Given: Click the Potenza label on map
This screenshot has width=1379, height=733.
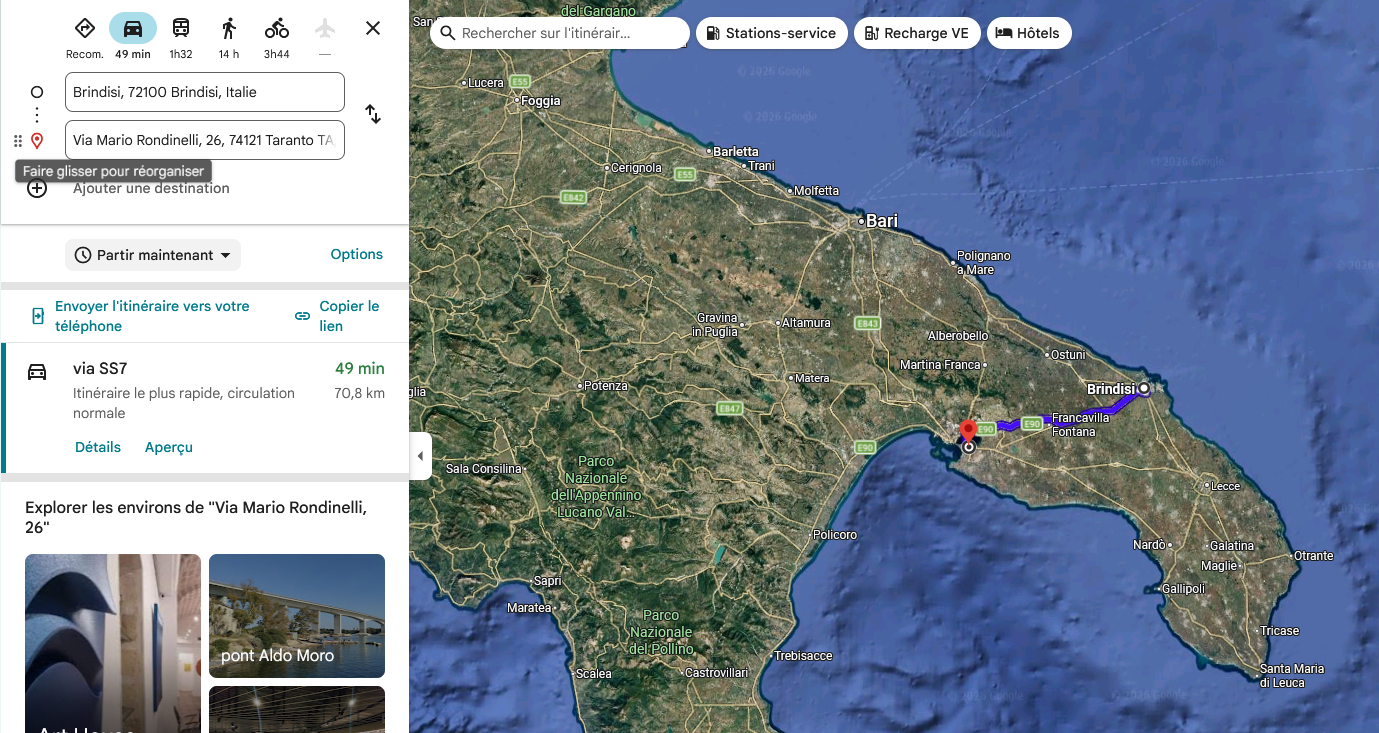Looking at the screenshot, I should (605, 386).
